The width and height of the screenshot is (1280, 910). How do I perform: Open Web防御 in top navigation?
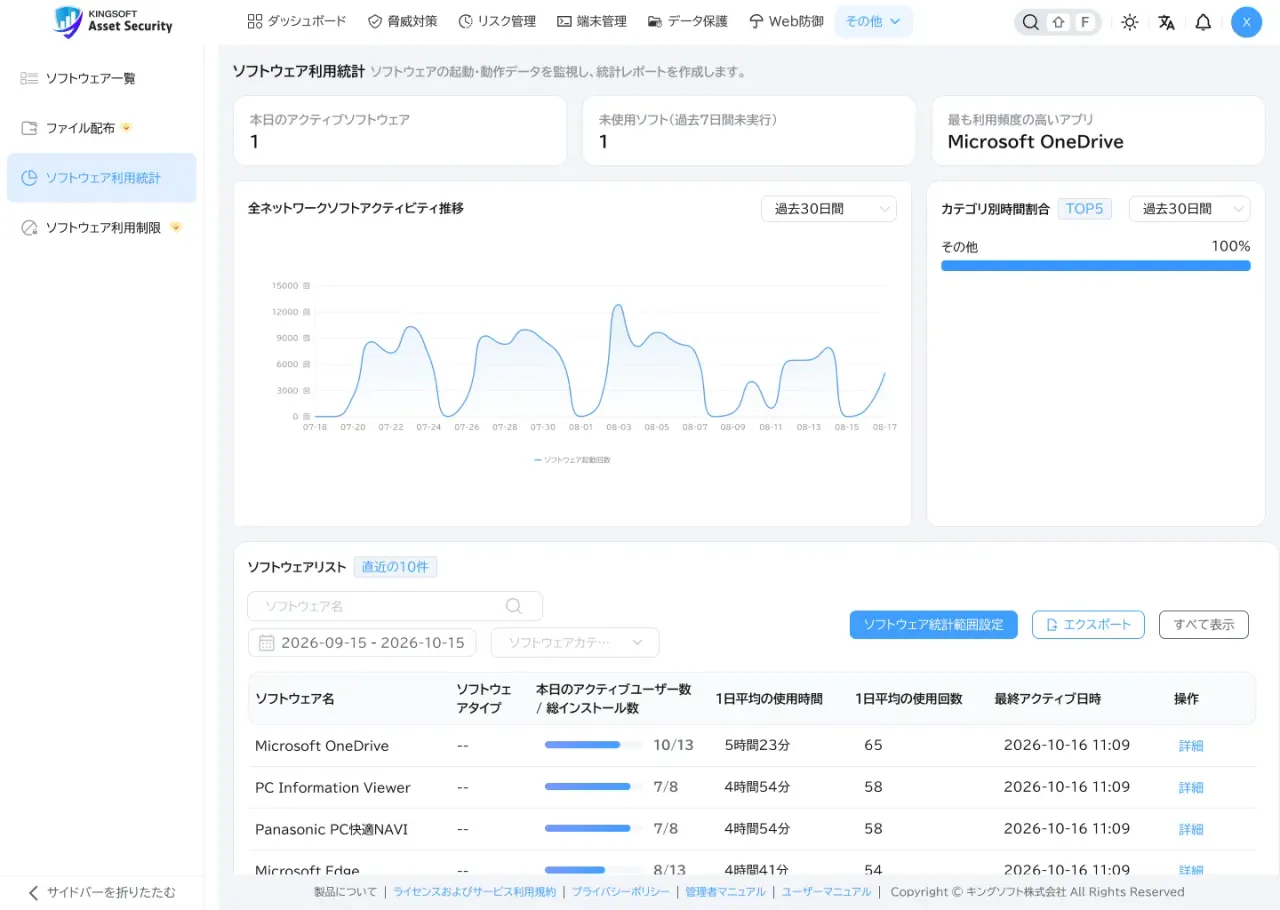coord(786,21)
